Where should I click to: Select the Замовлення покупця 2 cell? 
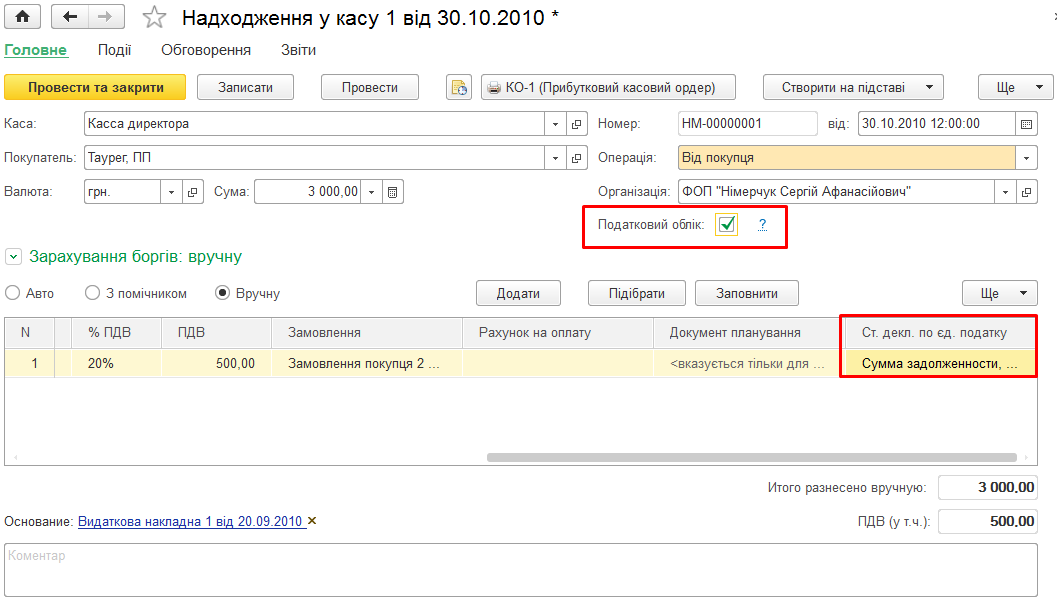(x=367, y=363)
